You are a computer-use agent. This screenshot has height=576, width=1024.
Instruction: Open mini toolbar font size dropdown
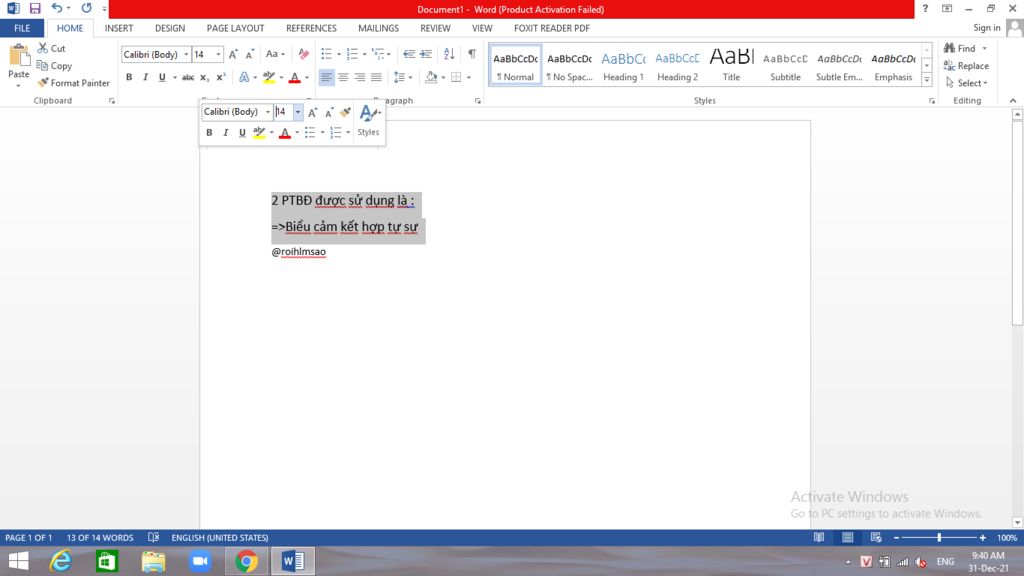pos(298,112)
